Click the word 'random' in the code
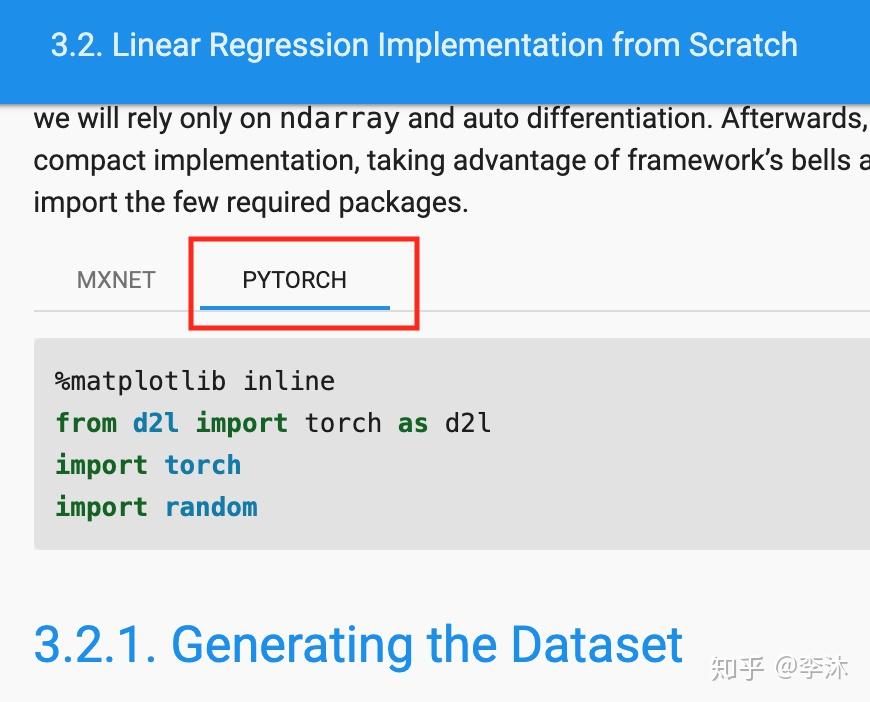The image size is (870, 702). [211, 507]
